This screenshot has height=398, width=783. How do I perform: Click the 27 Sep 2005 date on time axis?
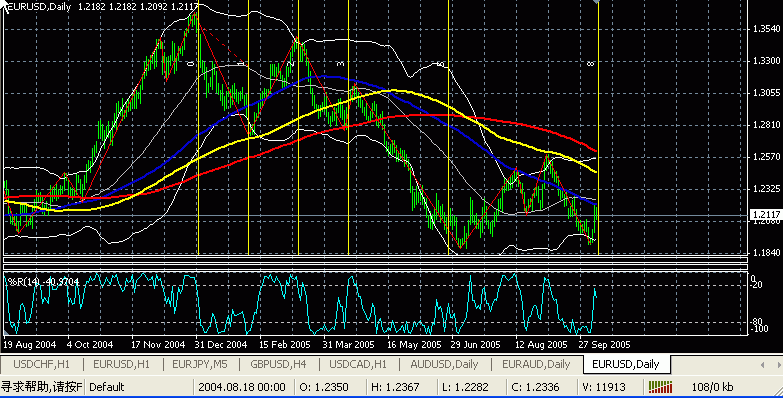pyautogui.click(x=604, y=345)
